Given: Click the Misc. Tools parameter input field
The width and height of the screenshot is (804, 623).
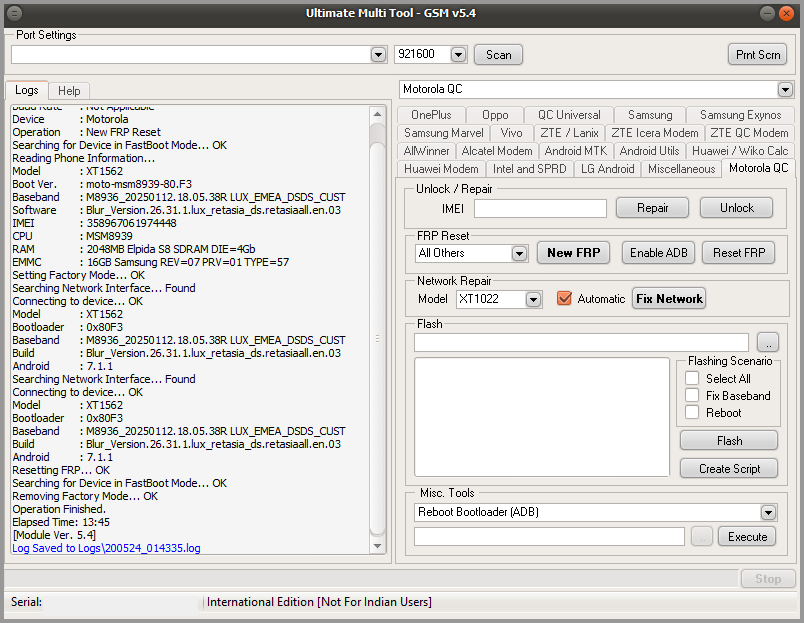Looking at the screenshot, I should point(549,537).
